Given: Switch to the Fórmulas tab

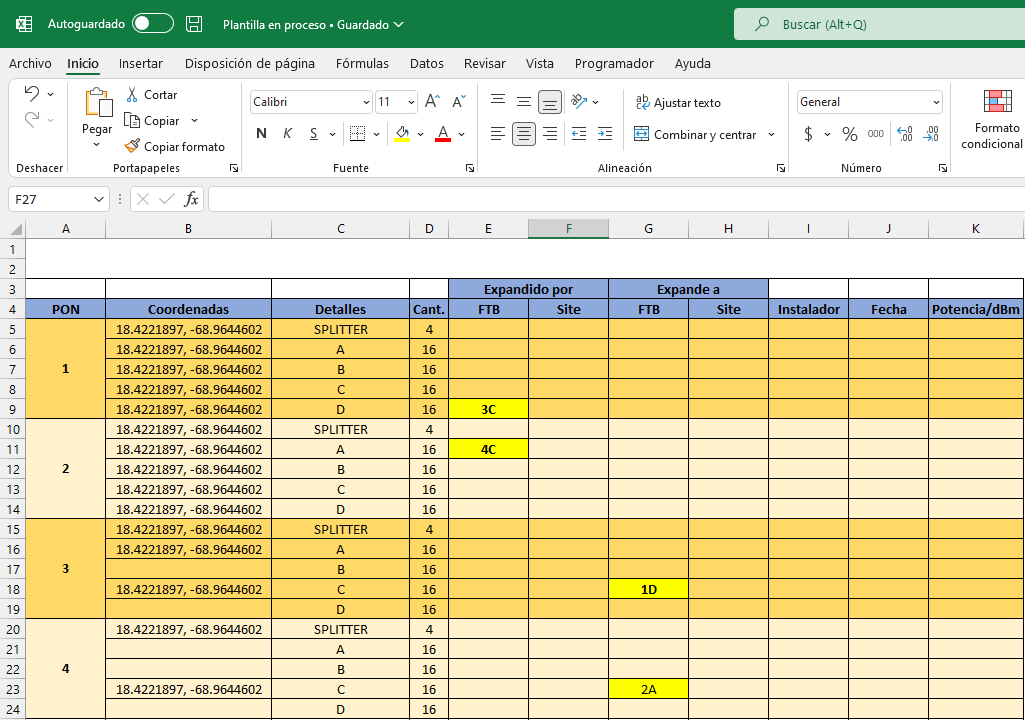Looking at the screenshot, I should 362,63.
